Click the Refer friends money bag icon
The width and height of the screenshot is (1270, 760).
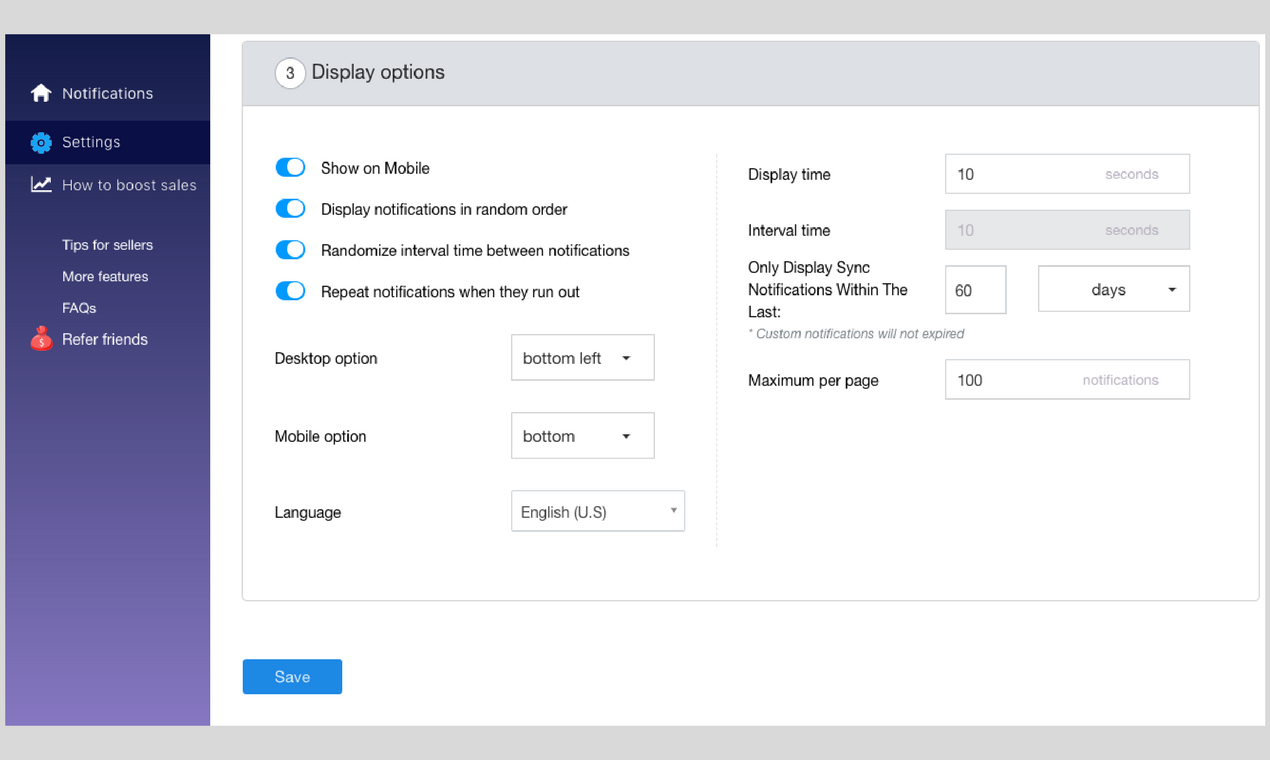tap(41, 339)
